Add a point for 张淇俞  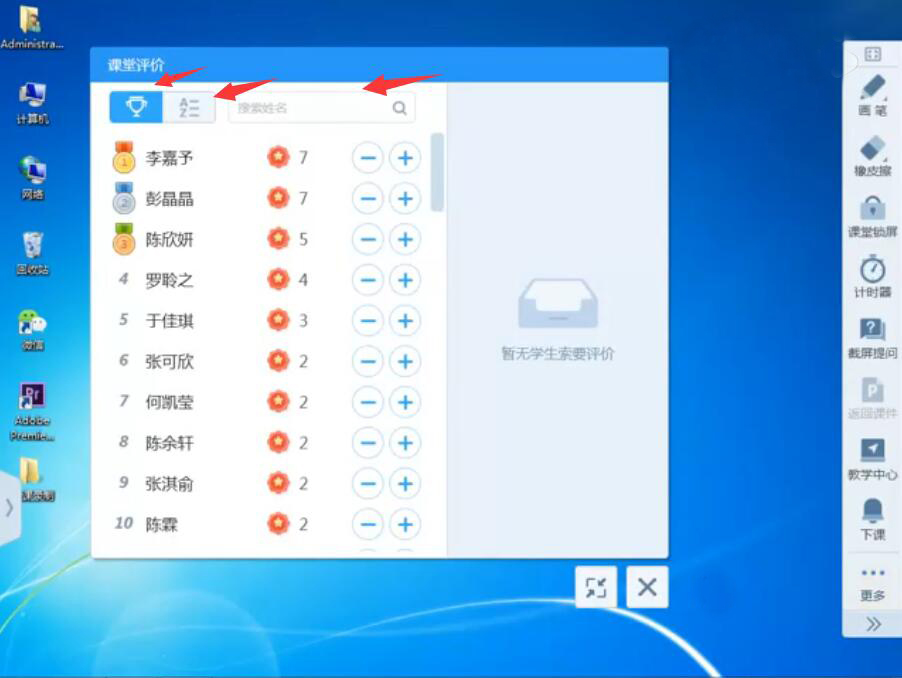pos(405,484)
